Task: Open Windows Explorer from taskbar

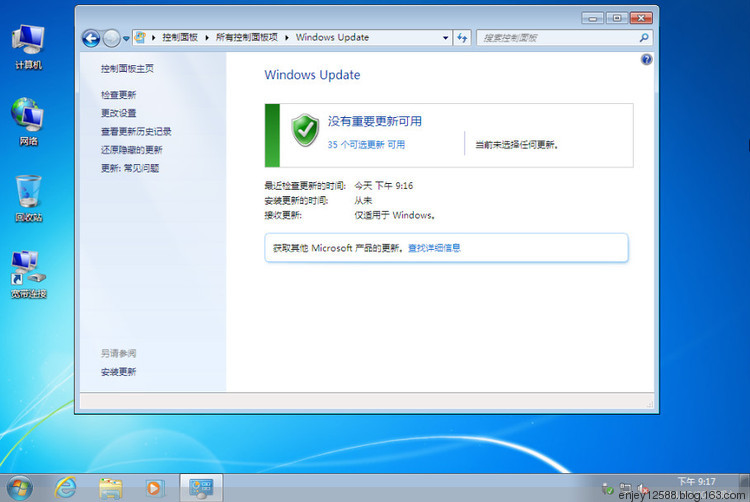Action: [x=110, y=488]
